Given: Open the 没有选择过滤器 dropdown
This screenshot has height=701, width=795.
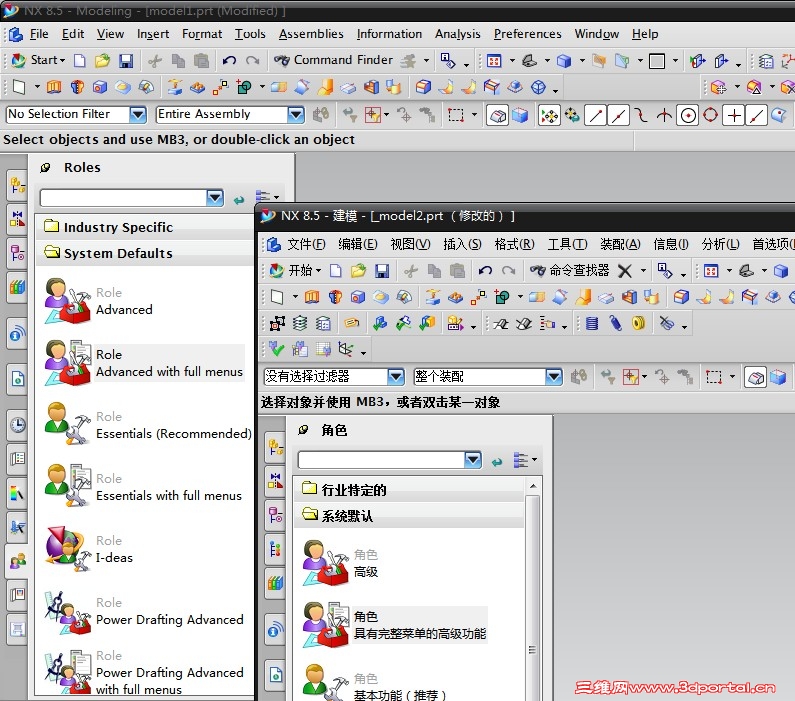Looking at the screenshot, I should point(395,377).
